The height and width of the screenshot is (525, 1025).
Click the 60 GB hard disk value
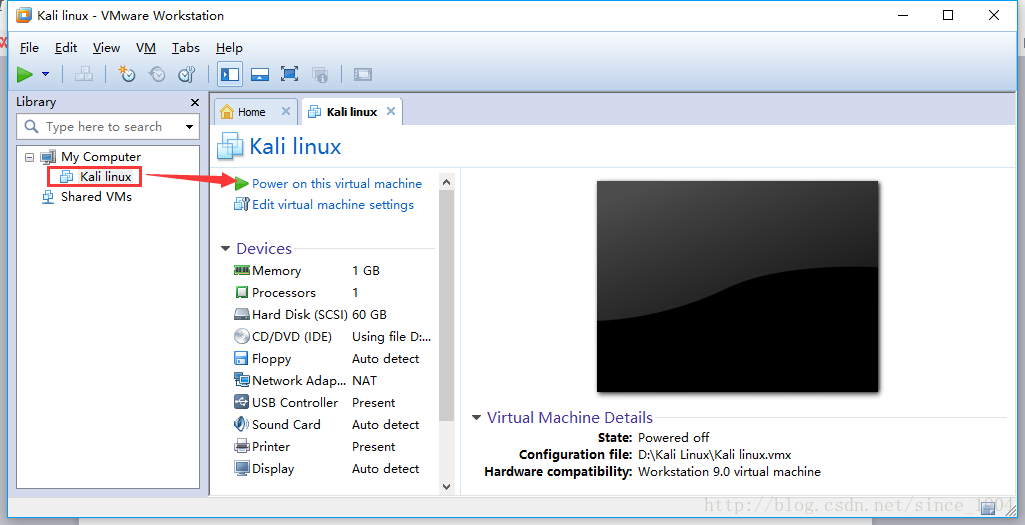[x=369, y=314]
